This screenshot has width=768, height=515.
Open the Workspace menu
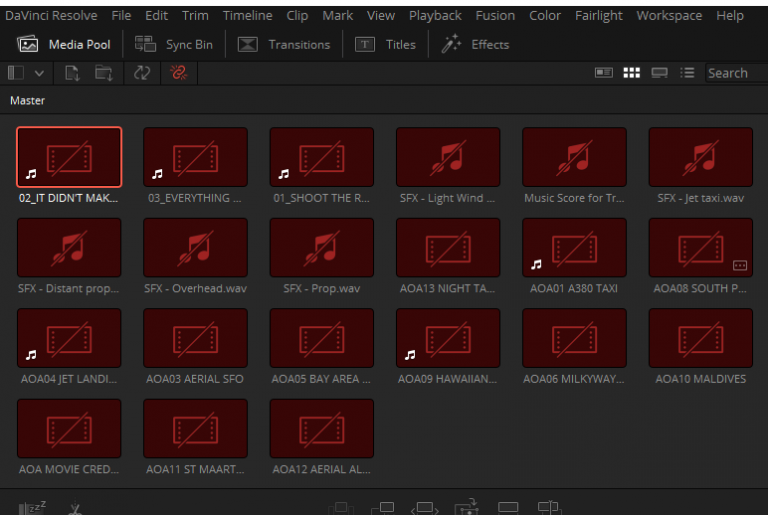click(x=669, y=16)
